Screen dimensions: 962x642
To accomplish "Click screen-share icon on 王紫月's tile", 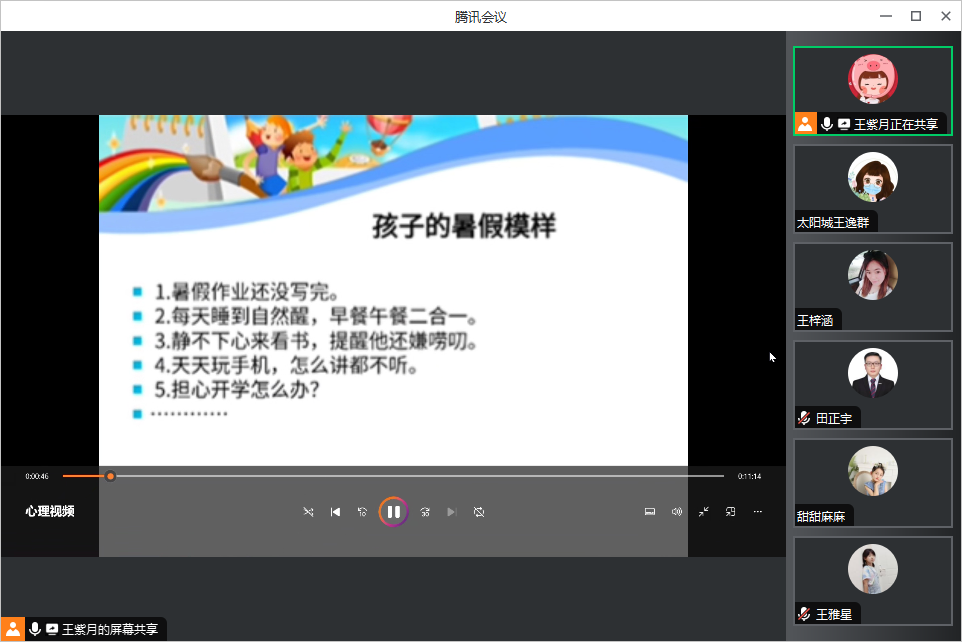I will (x=844, y=124).
